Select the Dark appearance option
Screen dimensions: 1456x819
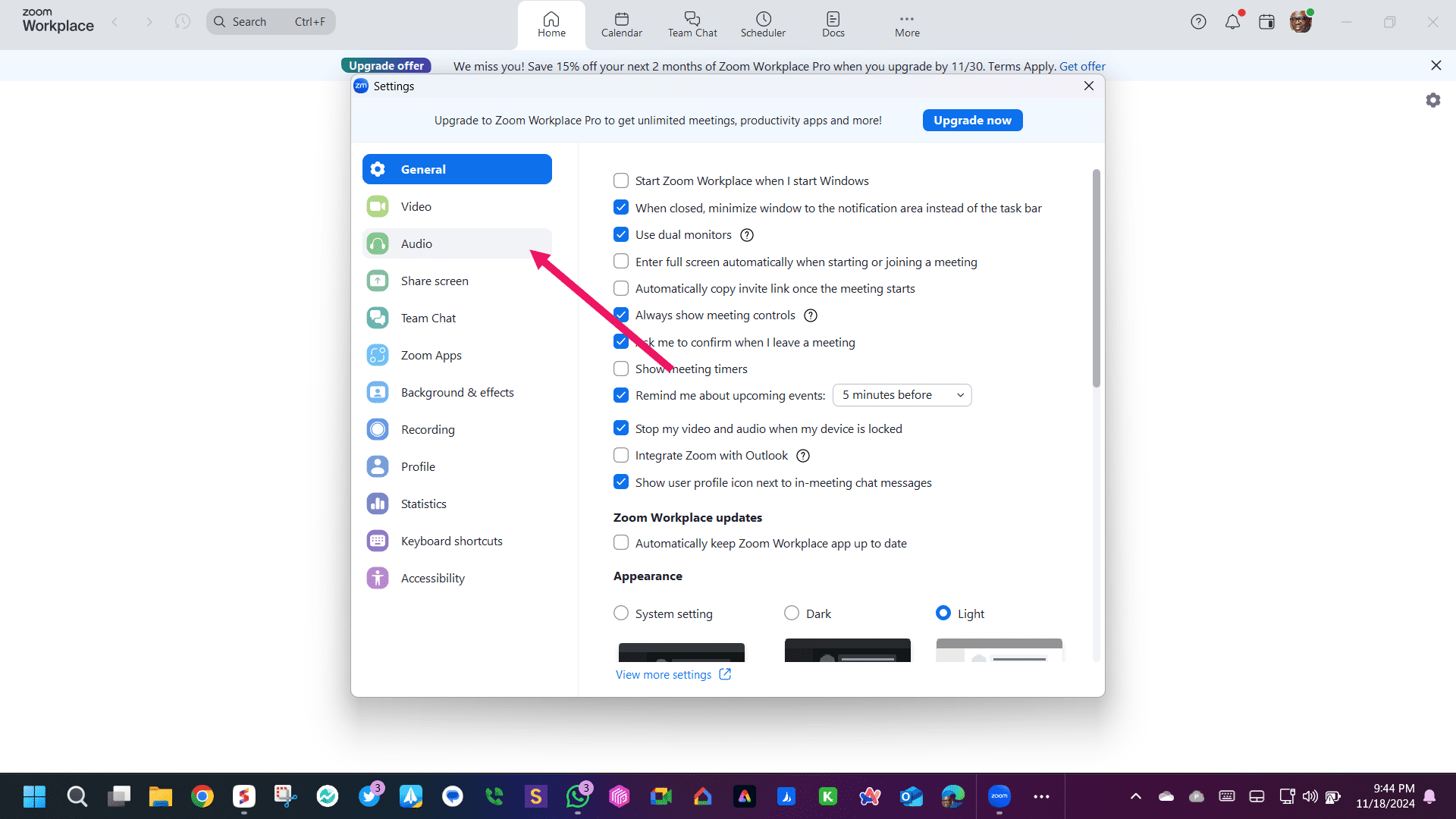coord(792,613)
